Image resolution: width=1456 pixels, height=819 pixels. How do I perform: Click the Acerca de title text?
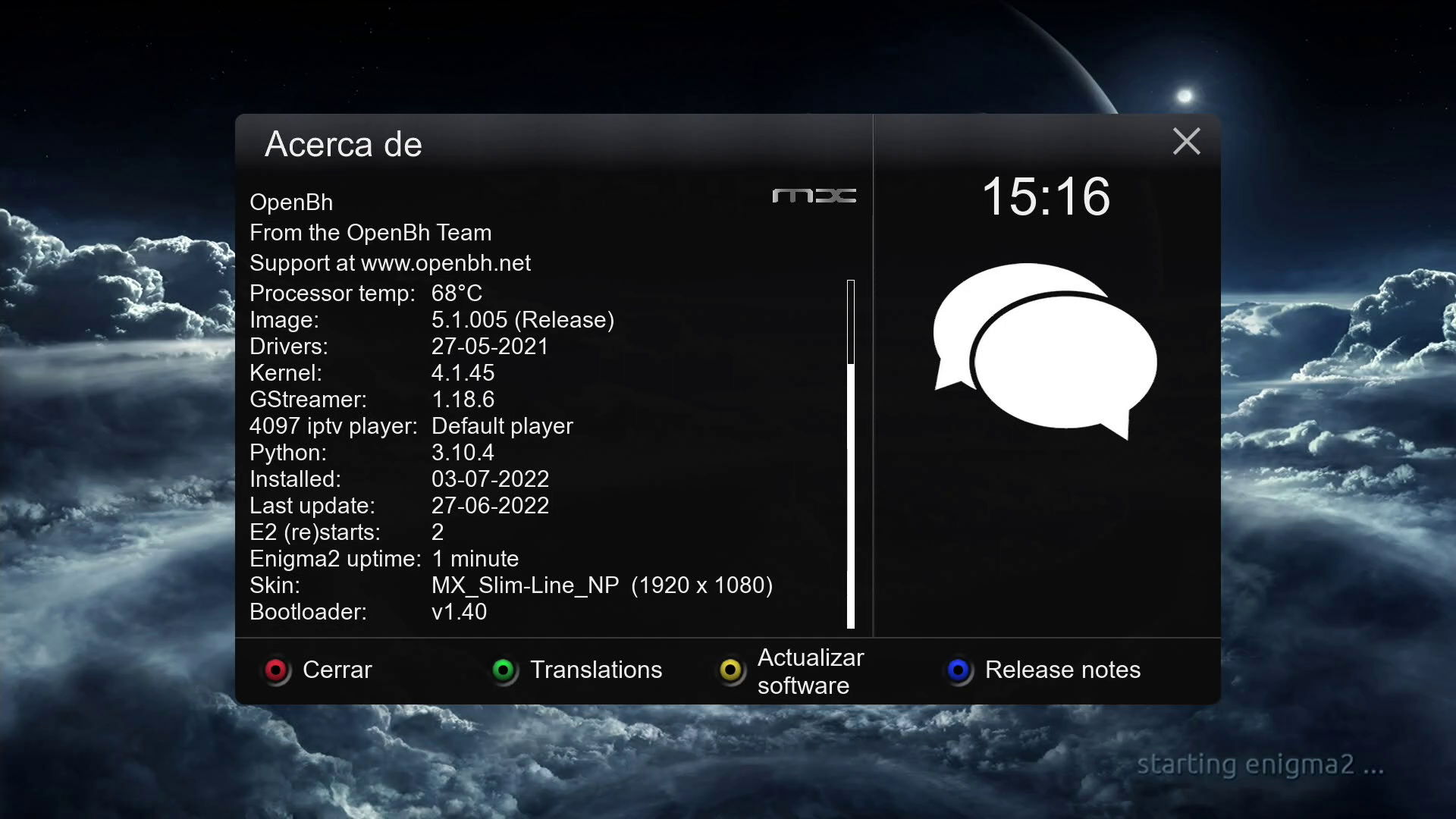pos(343,145)
